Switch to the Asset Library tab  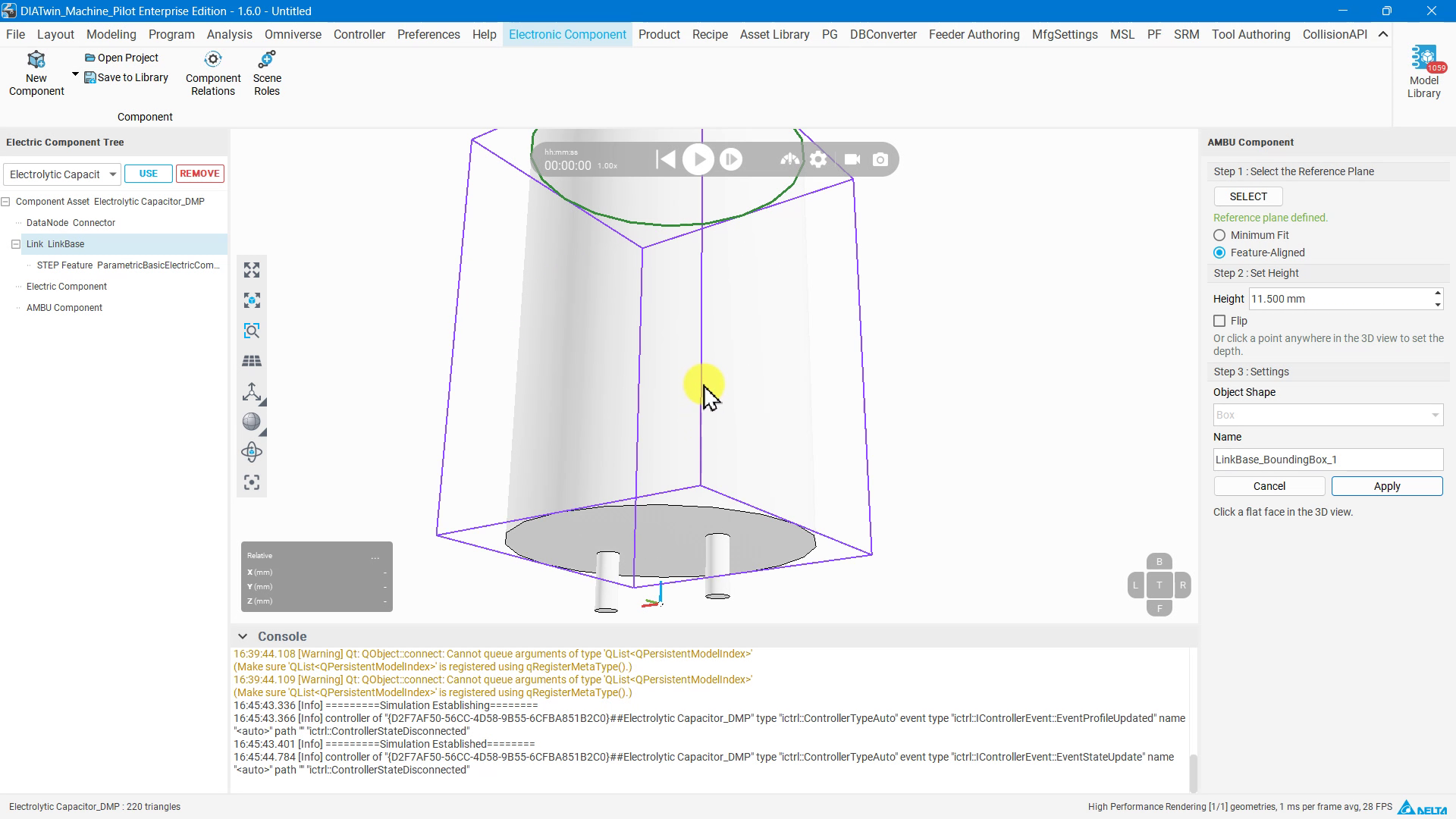tap(774, 35)
